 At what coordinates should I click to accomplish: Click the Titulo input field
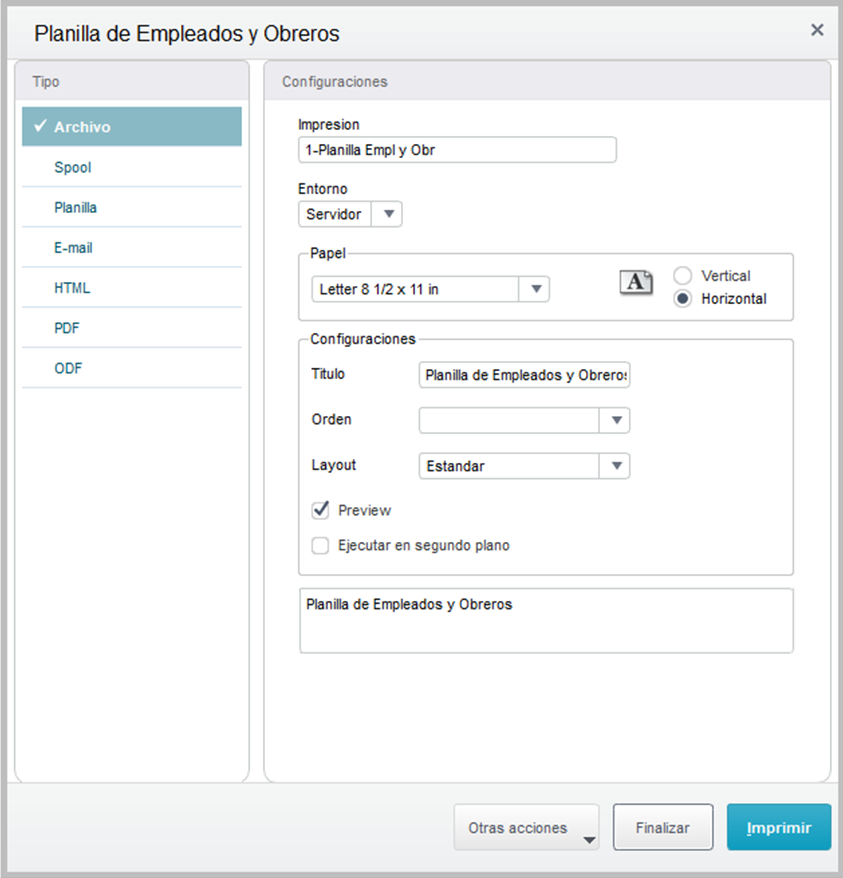click(x=524, y=376)
